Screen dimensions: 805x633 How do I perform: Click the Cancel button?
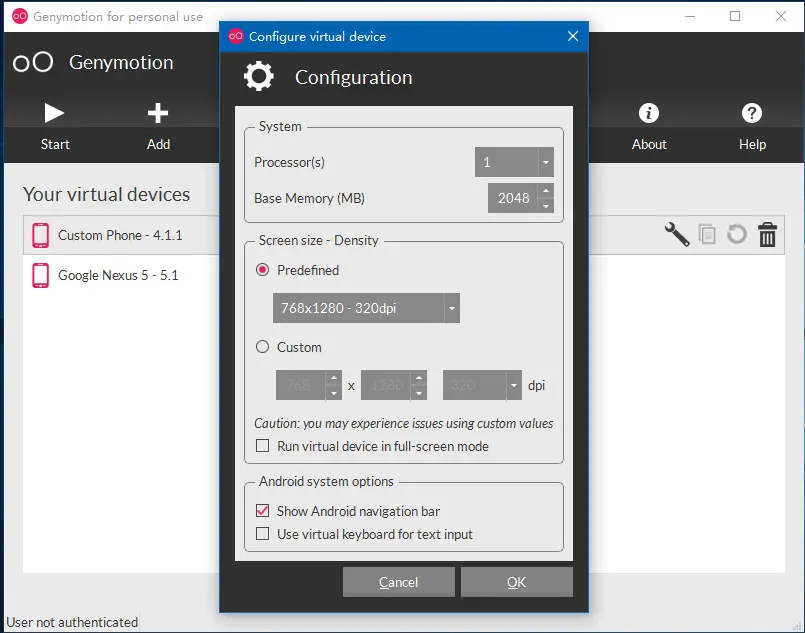pos(398,582)
